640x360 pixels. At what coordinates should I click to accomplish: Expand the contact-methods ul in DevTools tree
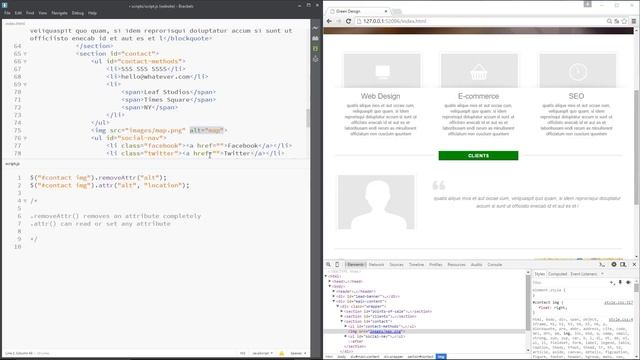coord(345,327)
